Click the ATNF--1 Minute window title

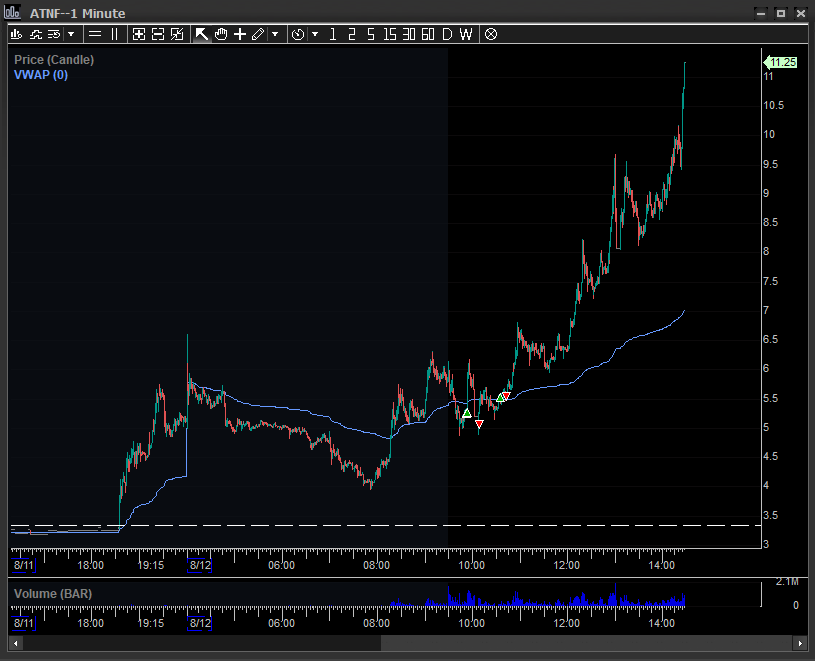pyautogui.click(x=77, y=13)
